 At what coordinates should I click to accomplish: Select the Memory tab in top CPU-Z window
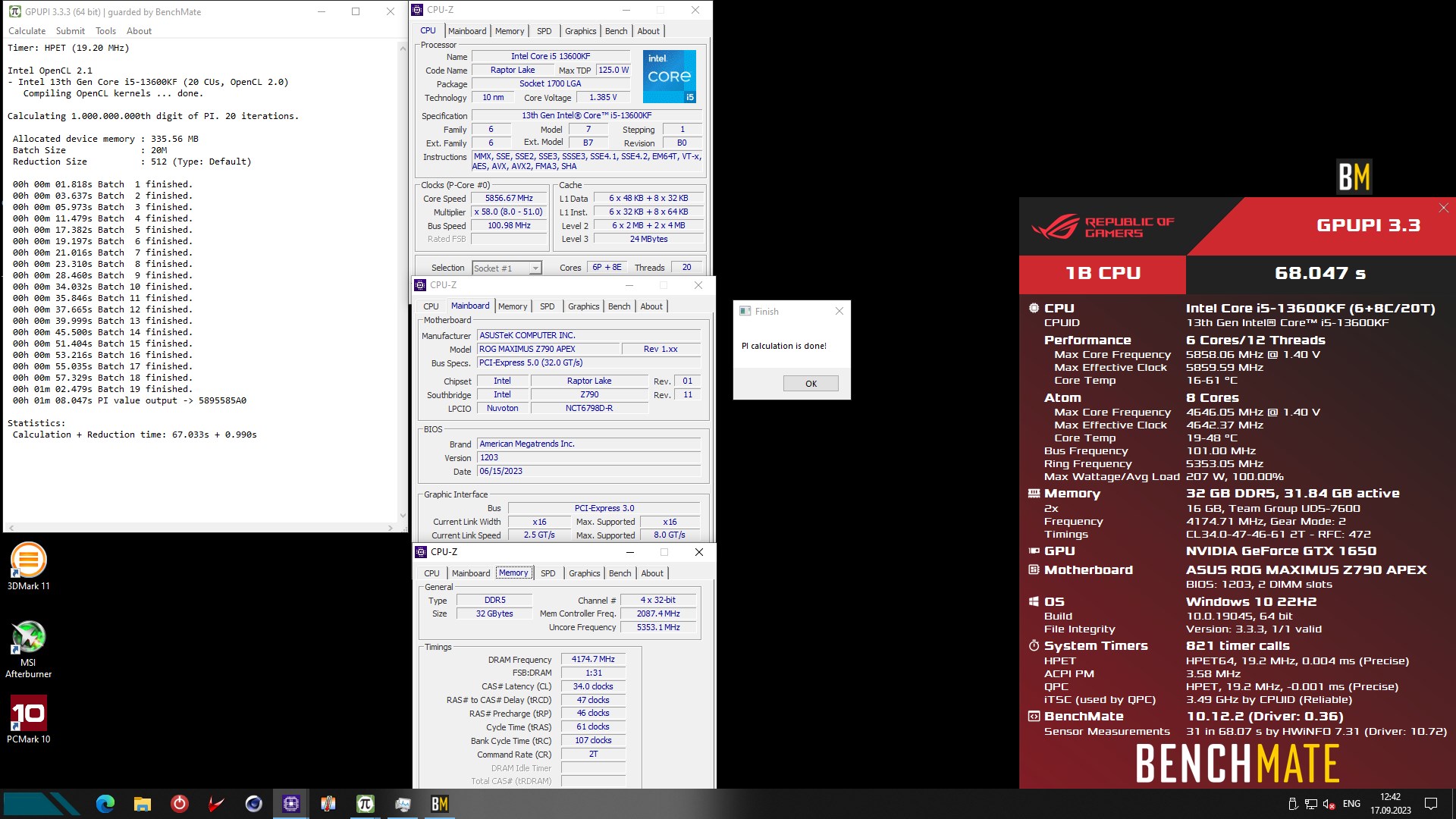(510, 31)
